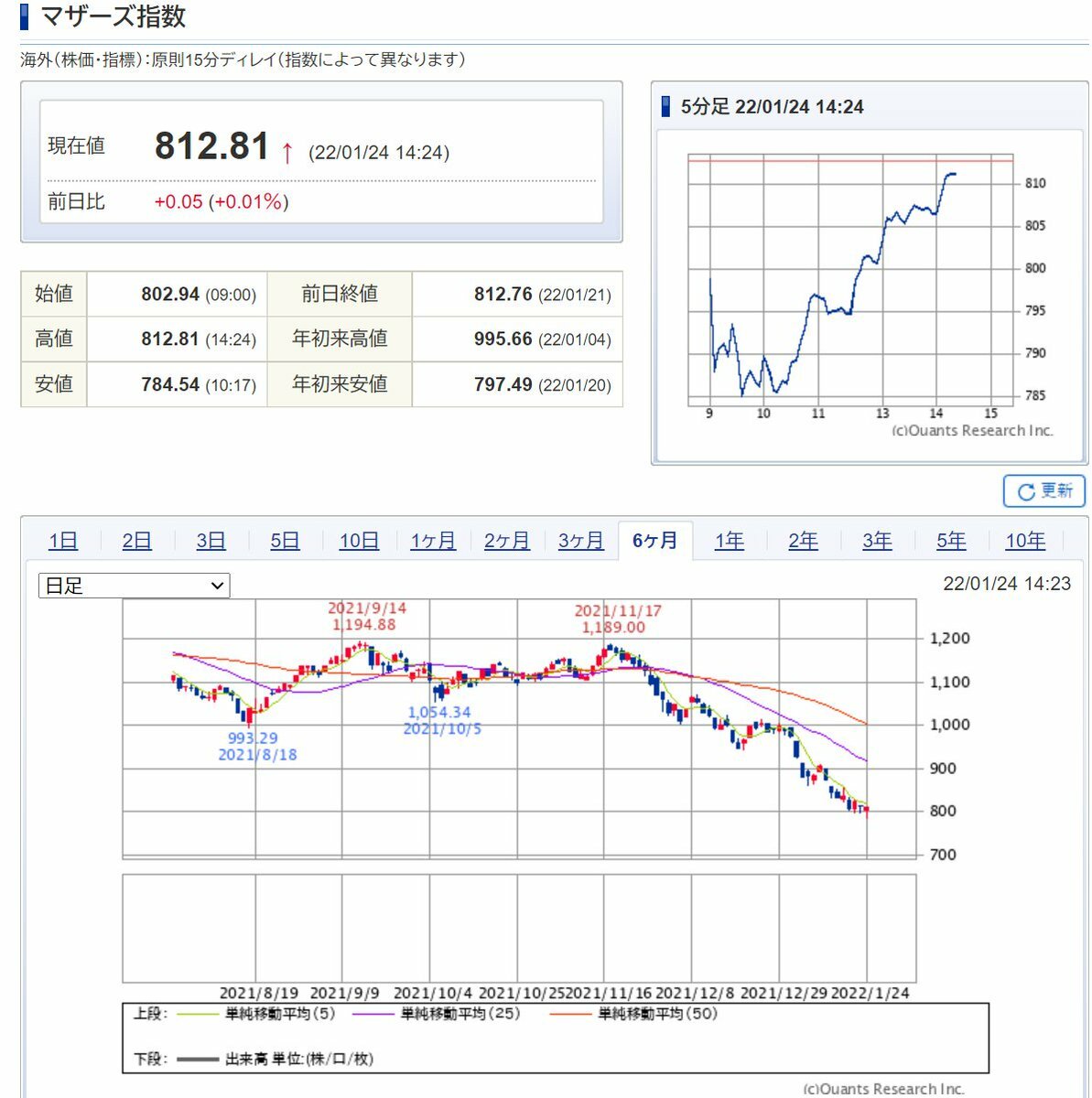Select the 5日 period tab
The width and height of the screenshot is (1092, 1098).
click(x=285, y=541)
